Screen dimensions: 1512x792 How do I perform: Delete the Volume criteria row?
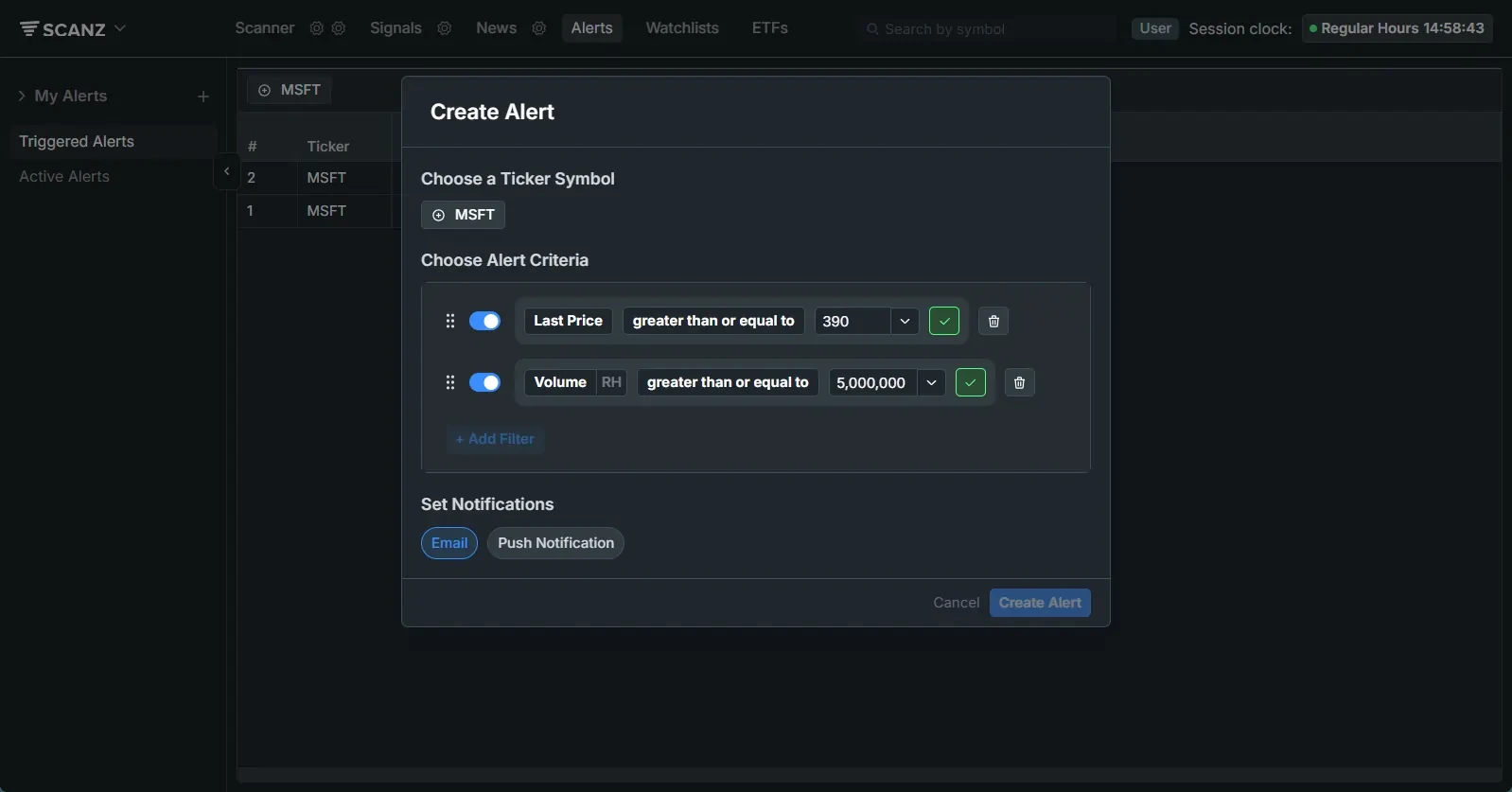1019,382
